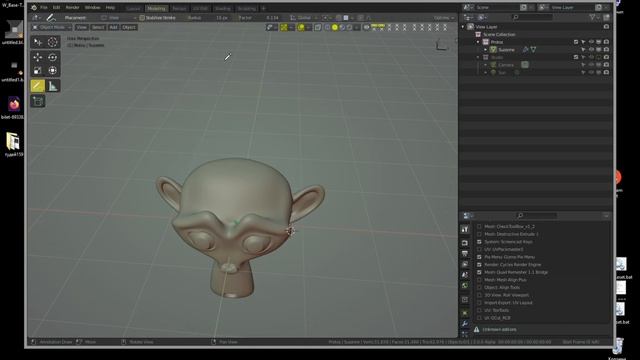This screenshot has width=640, height=360.
Task: Open the Options dropdown in tool header
Action: point(444,18)
